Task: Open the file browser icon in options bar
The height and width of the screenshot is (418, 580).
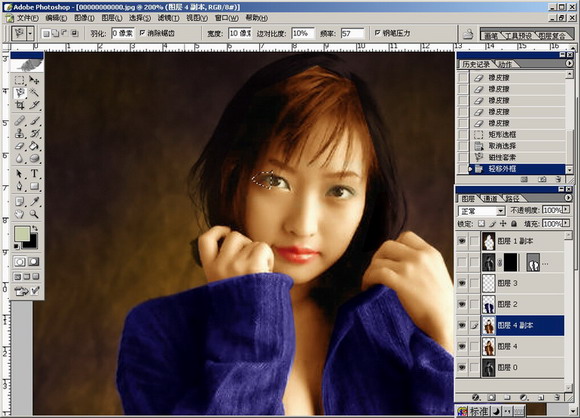Action: [x=468, y=34]
